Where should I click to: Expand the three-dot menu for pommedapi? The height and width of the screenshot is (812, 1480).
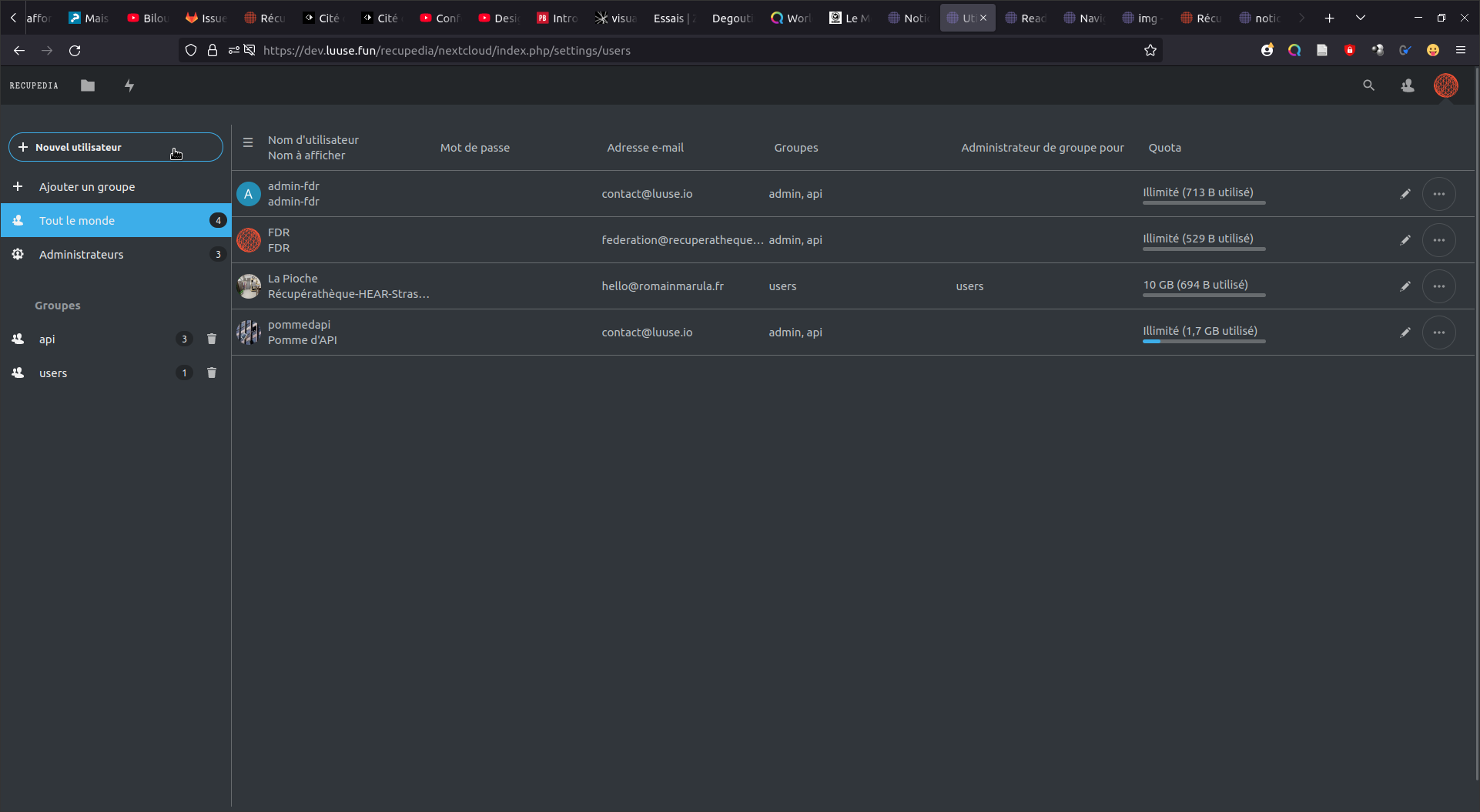1438,332
